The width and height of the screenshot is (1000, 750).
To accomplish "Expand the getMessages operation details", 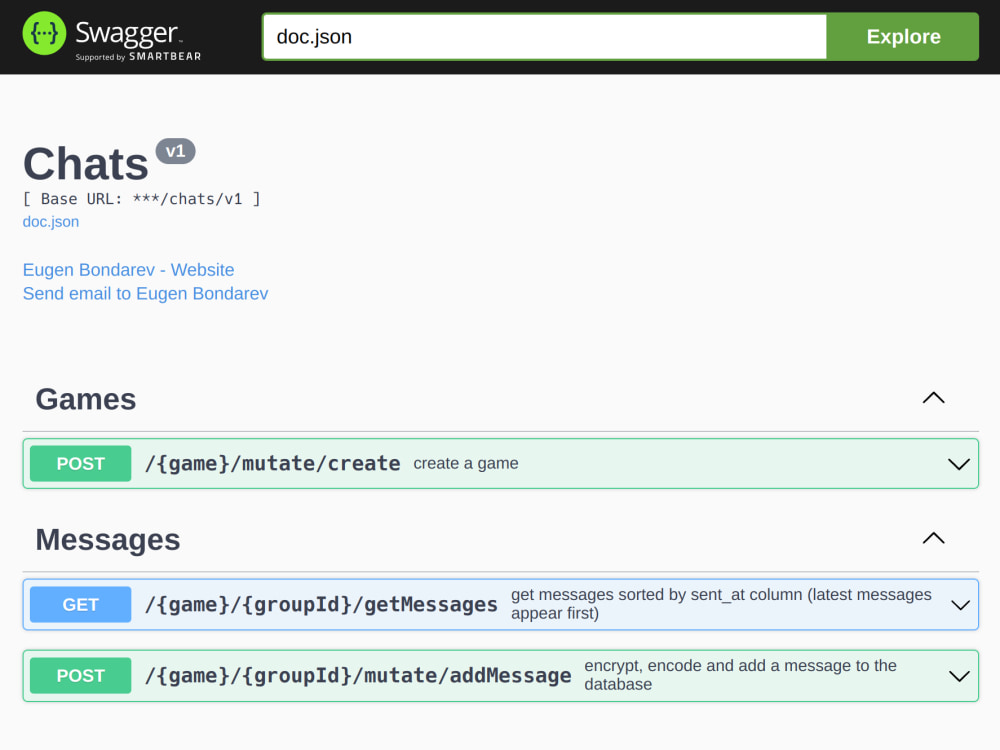I will tap(957, 604).
